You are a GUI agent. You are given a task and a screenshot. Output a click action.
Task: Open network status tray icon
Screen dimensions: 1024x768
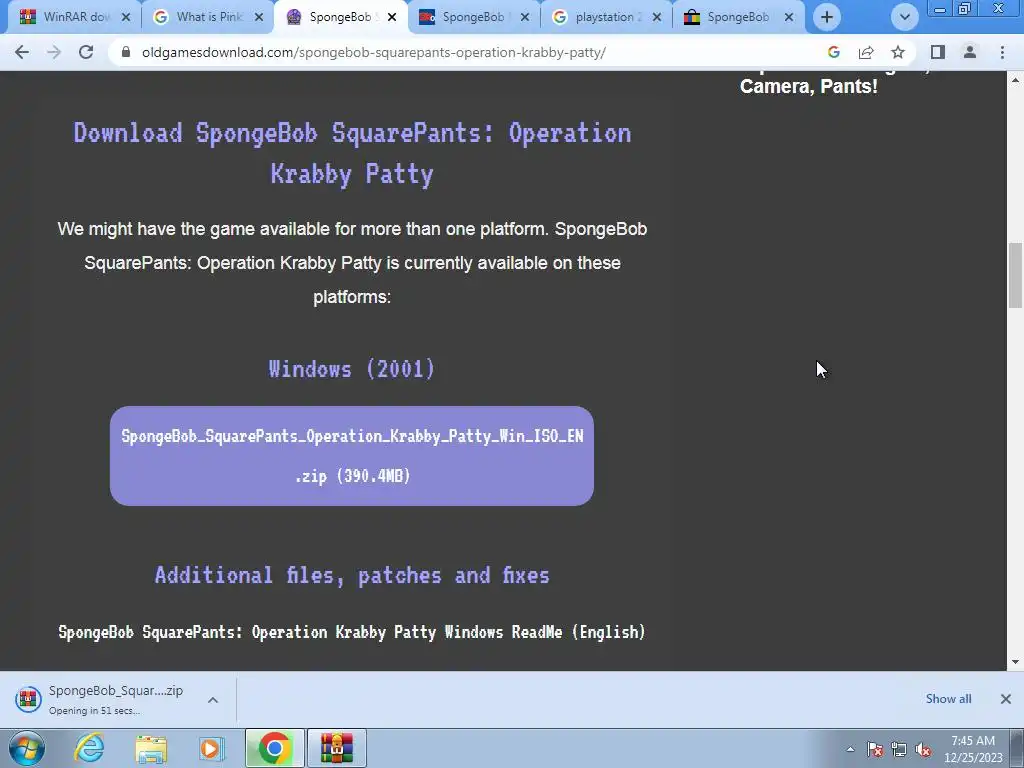[899, 749]
